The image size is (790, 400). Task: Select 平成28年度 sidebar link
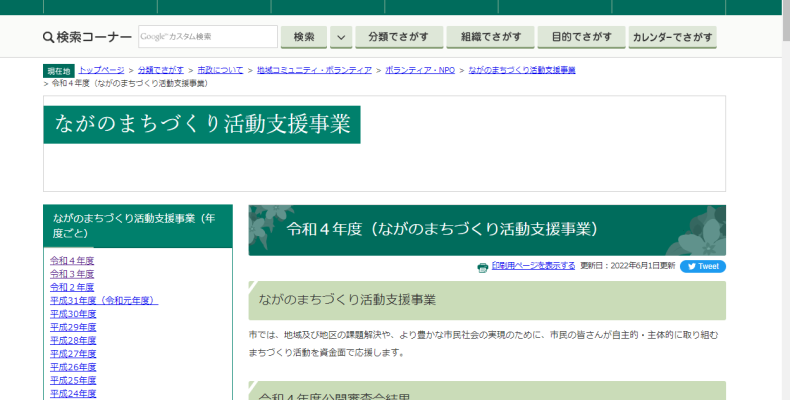[73, 341]
